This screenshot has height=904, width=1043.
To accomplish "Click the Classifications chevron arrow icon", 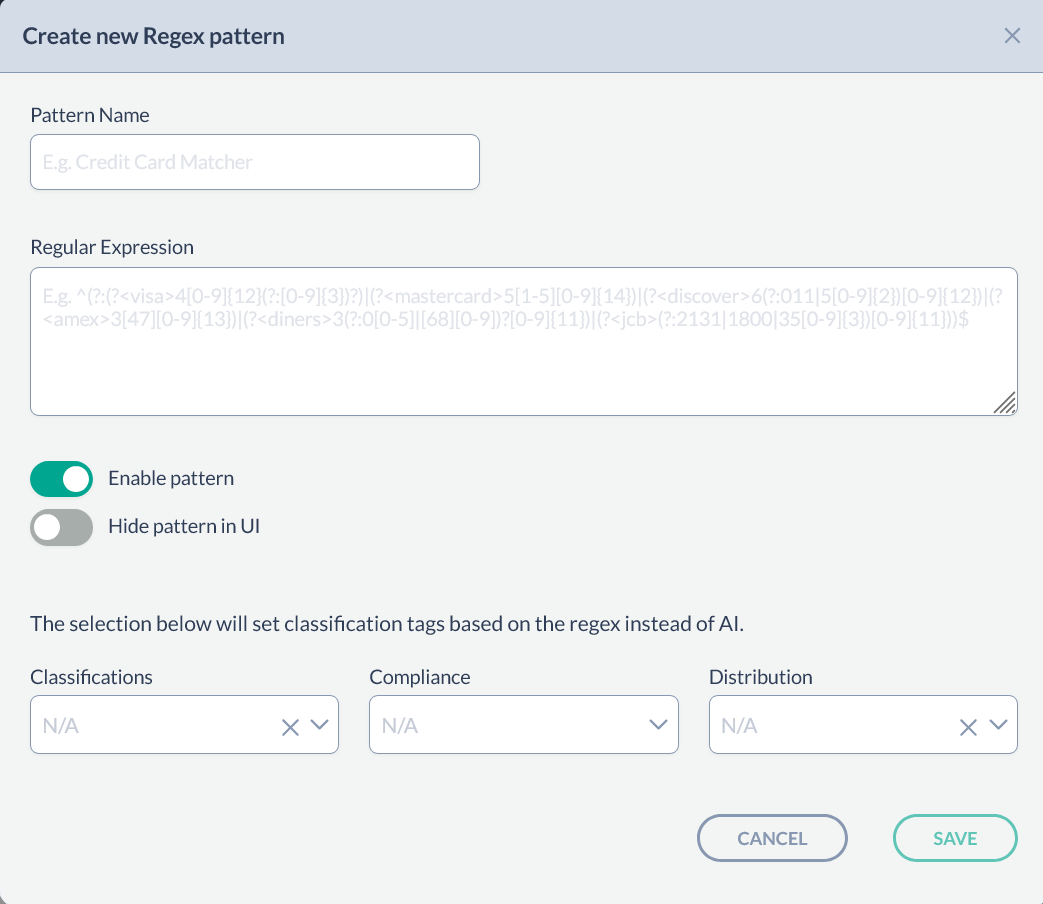I will coord(320,725).
